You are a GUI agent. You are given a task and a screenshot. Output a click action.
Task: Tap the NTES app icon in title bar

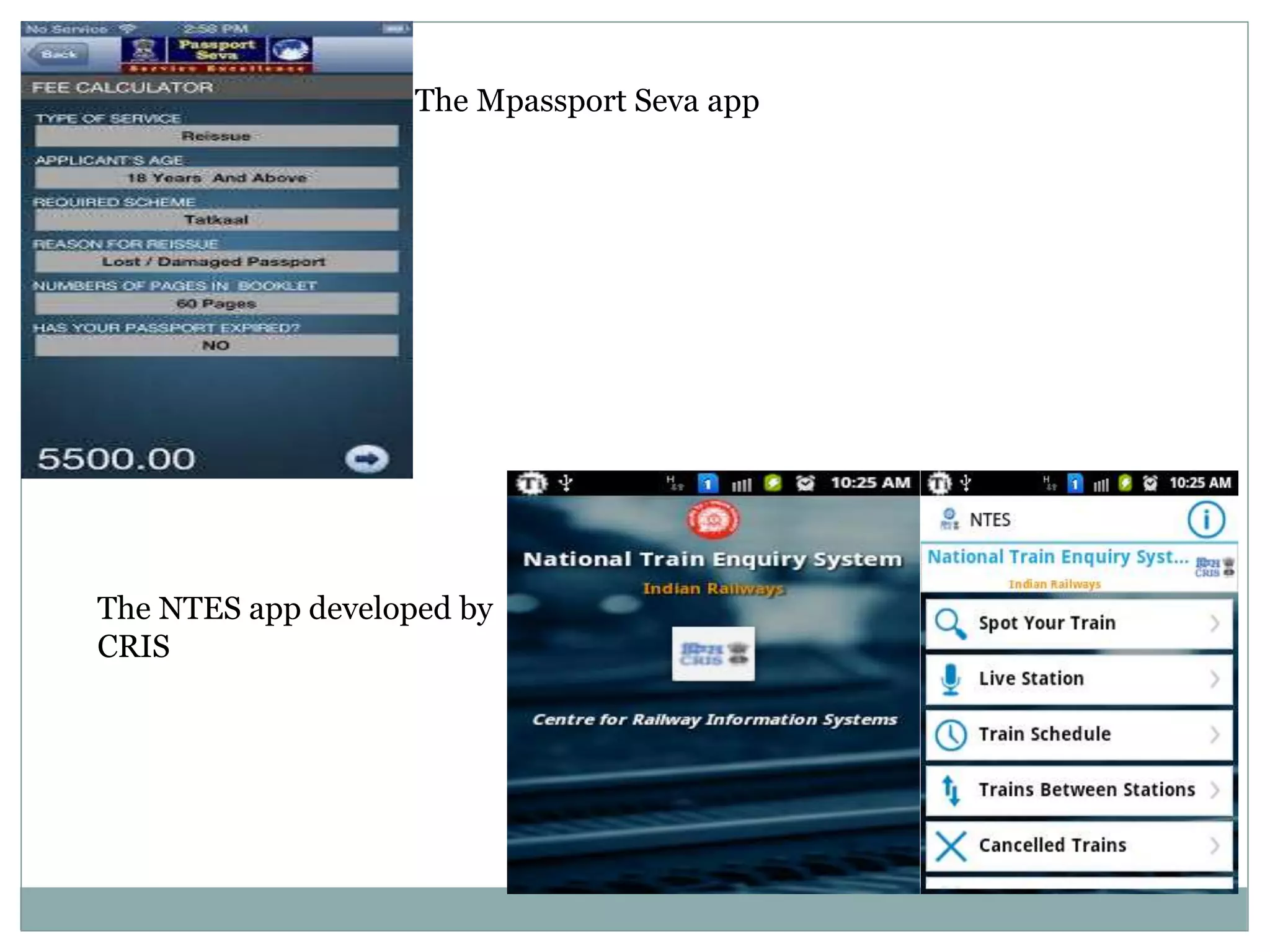(x=949, y=519)
